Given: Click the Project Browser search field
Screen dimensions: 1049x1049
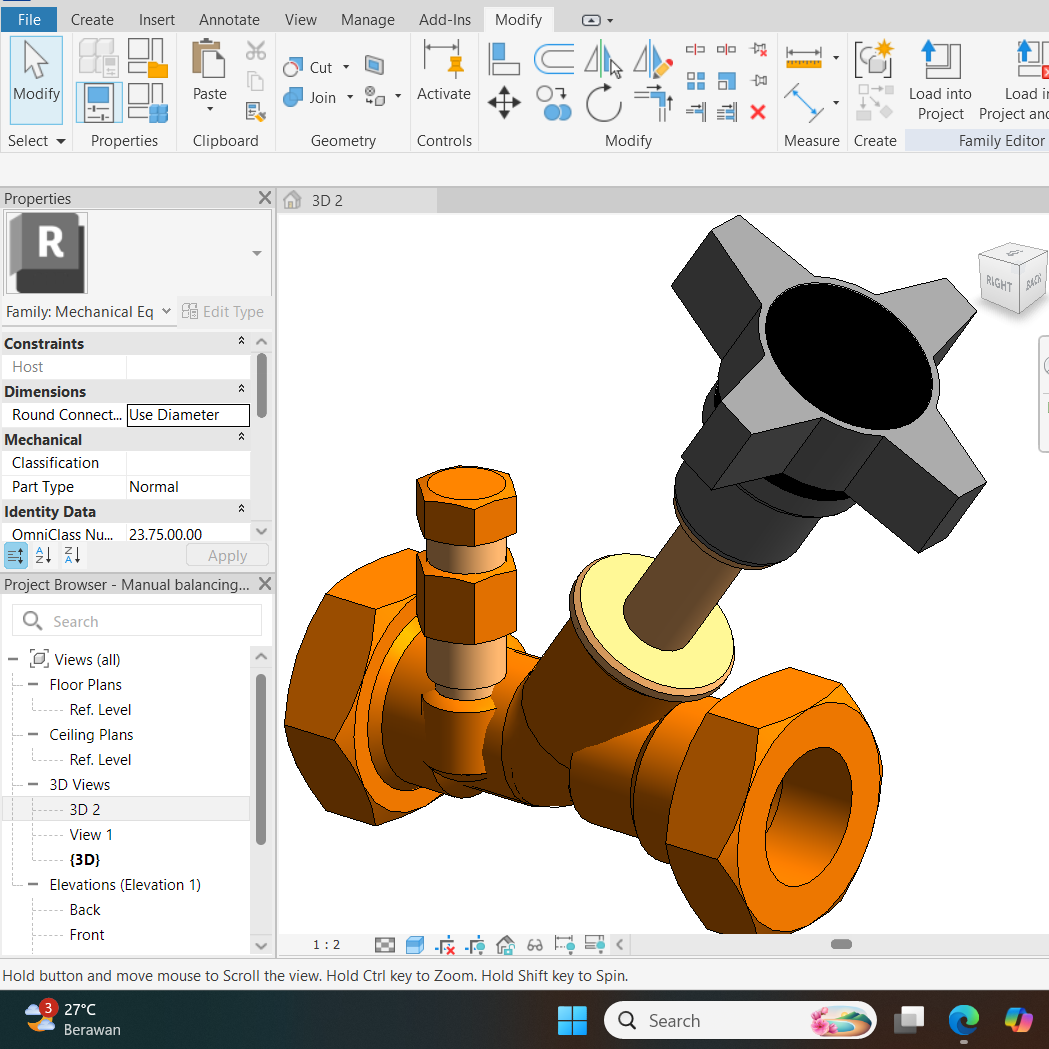Looking at the screenshot, I should (x=137, y=621).
